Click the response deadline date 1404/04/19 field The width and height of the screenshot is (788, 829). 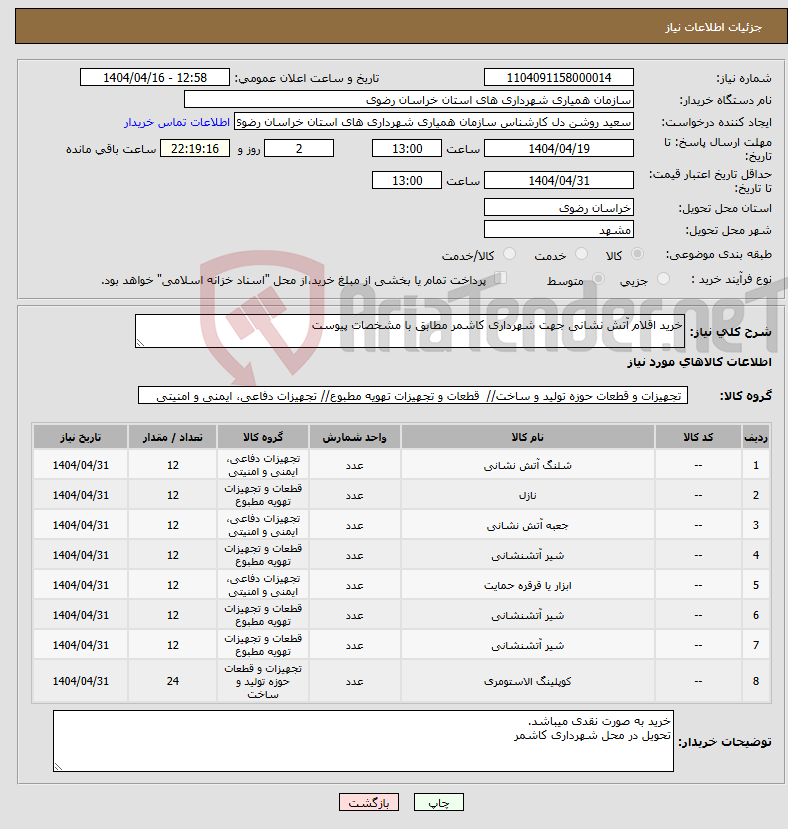tap(558, 148)
